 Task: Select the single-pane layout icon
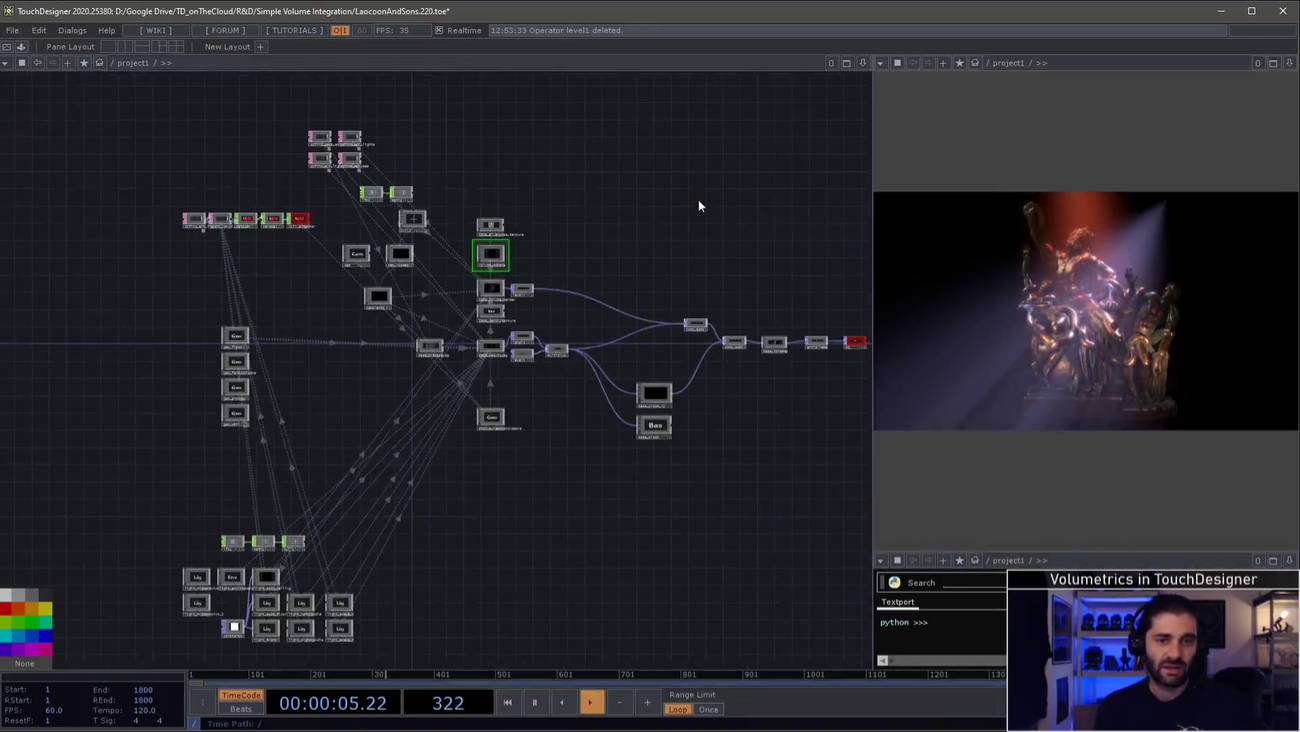coord(108,47)
